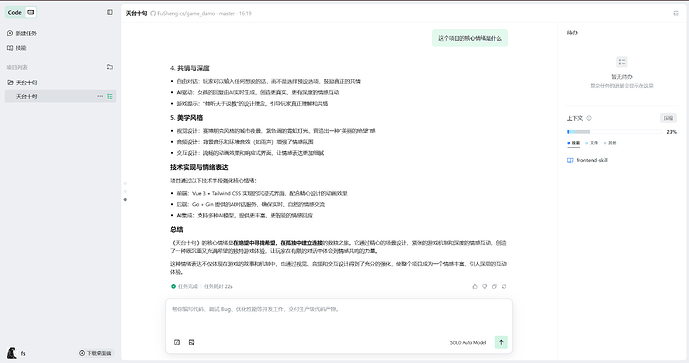Image resolution: width=689 pixels, height=363 pixels.
Task: Click heading '4. 共情与深度'
Action: point(189,68)
